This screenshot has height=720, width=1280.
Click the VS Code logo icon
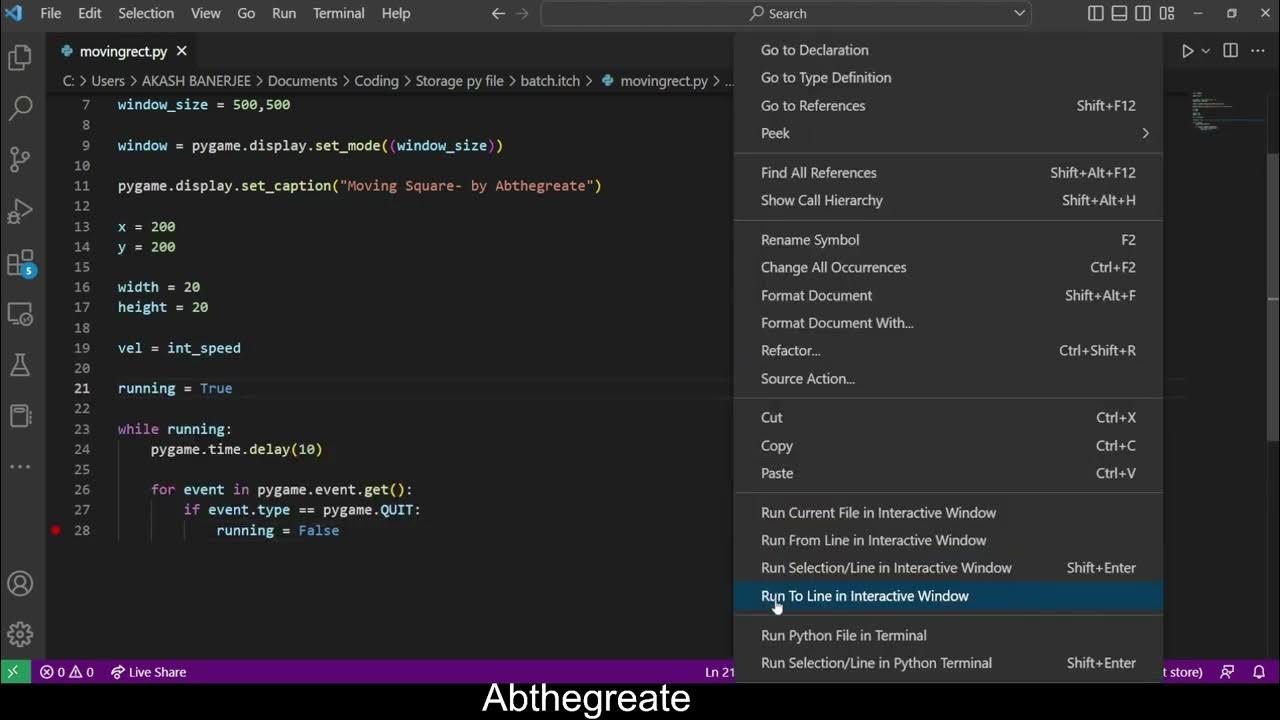[13, 13]
